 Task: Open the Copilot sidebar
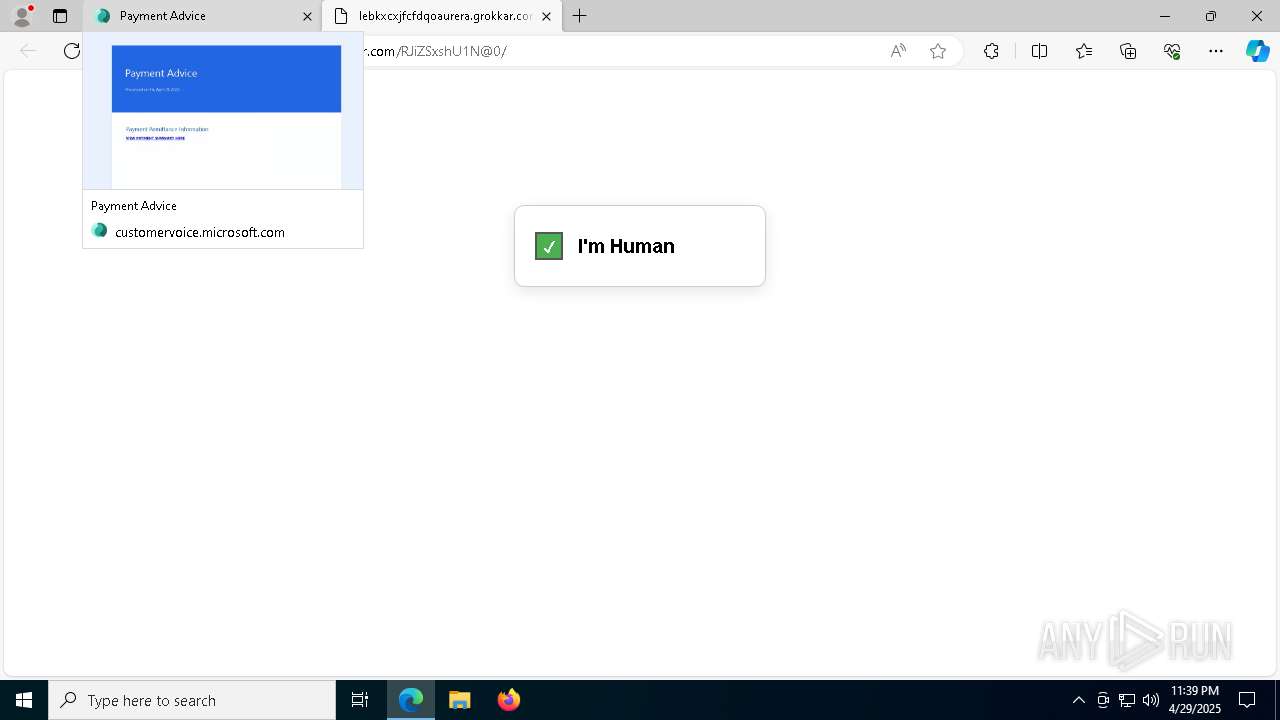point(1257,51)
